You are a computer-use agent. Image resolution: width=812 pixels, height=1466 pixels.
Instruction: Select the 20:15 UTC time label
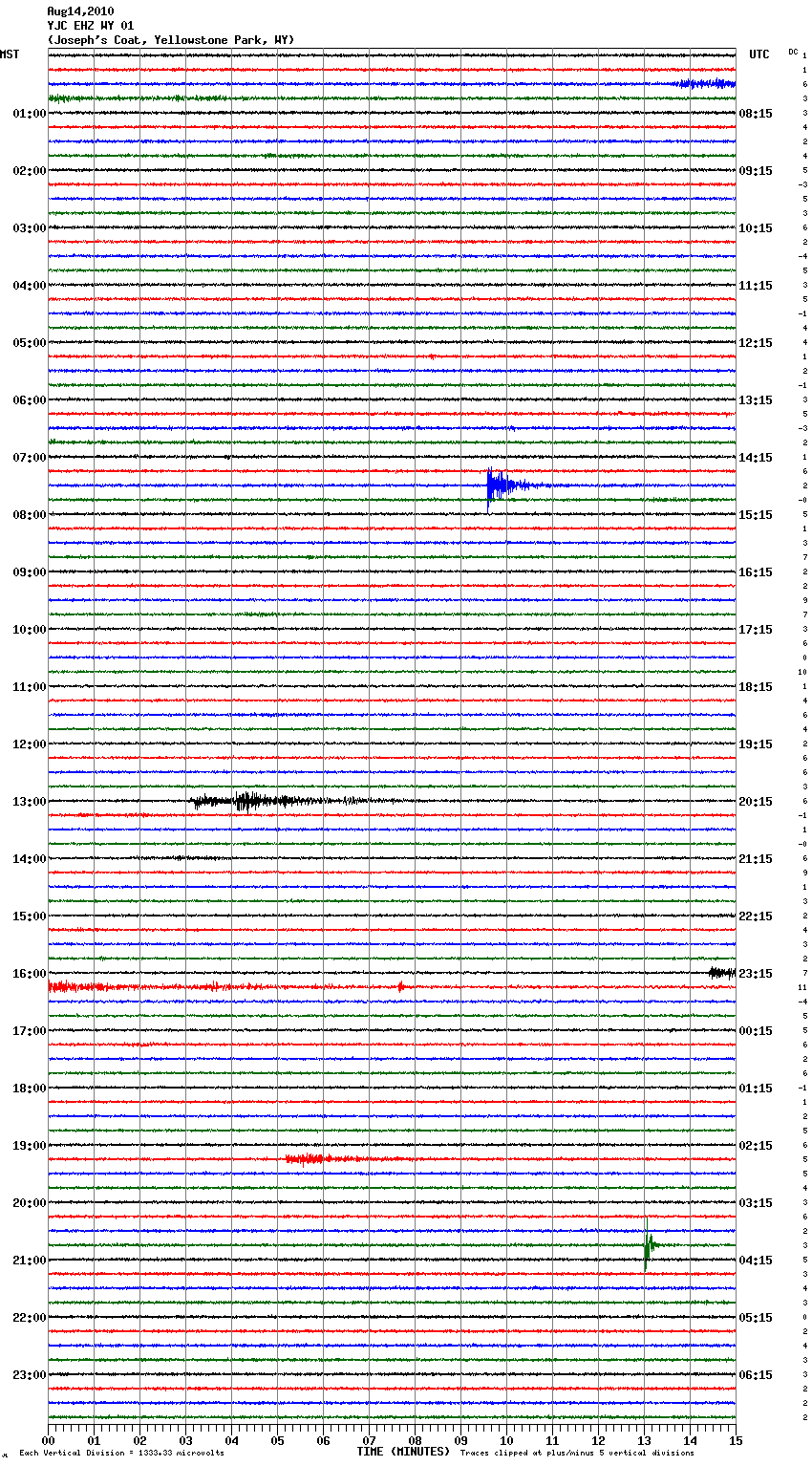(x=756, y=802)
